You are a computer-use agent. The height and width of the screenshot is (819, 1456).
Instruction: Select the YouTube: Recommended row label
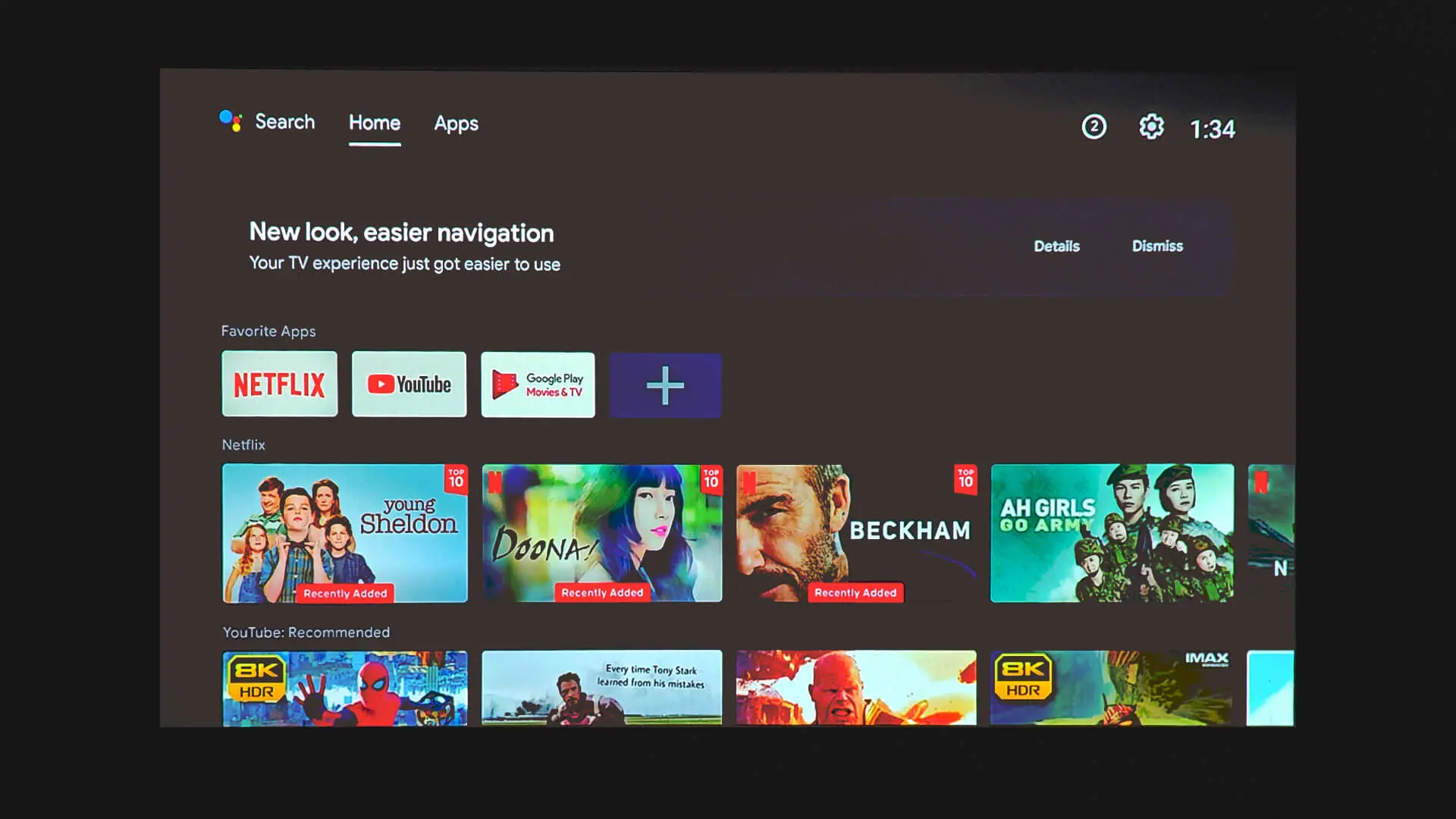[x=306, y=632]
